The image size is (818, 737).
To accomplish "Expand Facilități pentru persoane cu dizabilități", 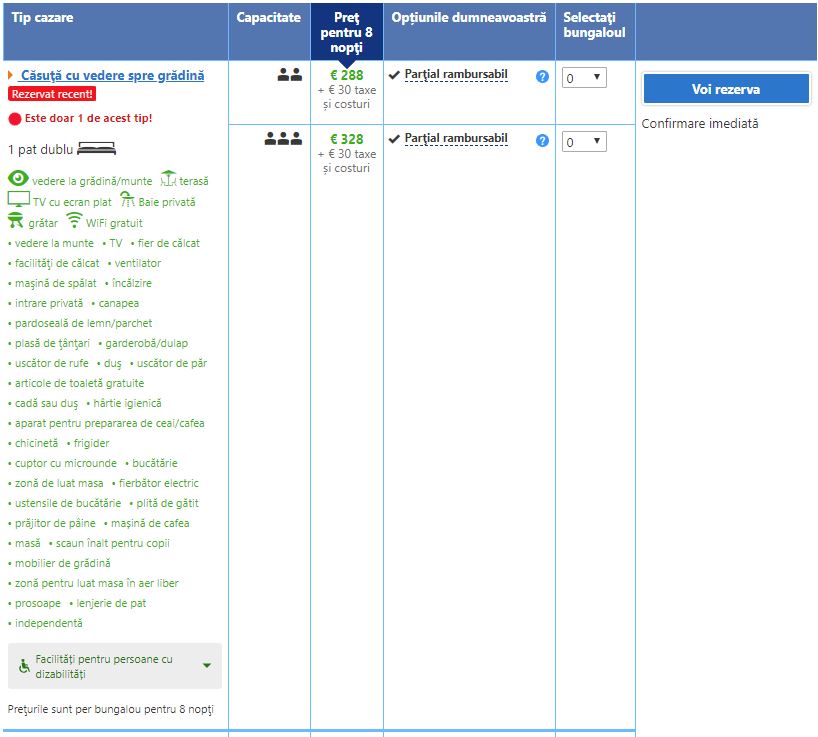I will [114, 666].
